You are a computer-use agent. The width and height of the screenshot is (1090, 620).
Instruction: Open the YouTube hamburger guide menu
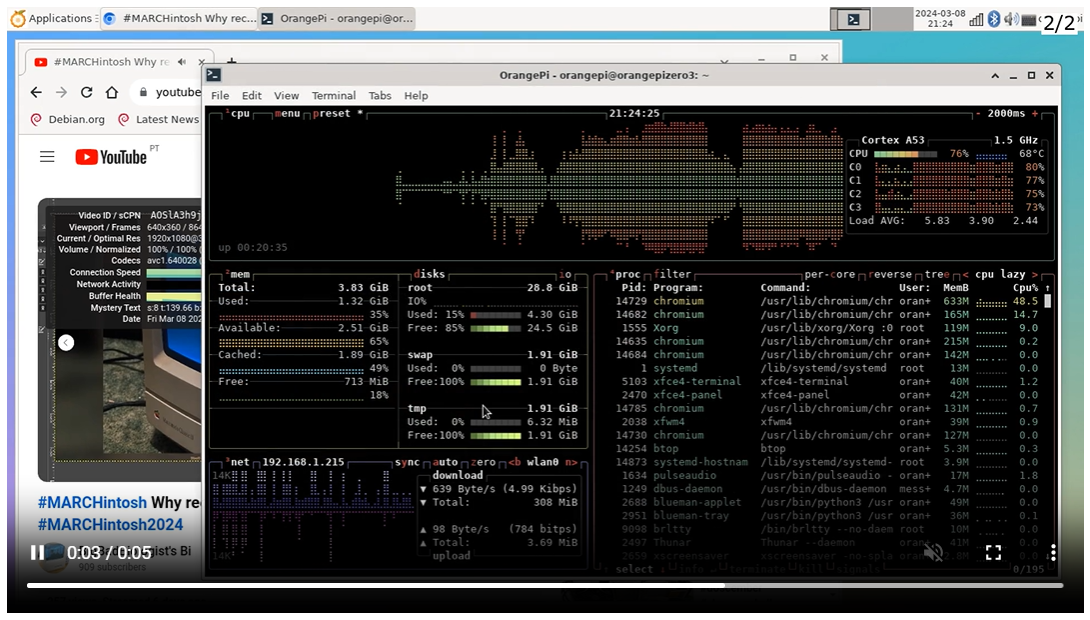coord(47,156)
